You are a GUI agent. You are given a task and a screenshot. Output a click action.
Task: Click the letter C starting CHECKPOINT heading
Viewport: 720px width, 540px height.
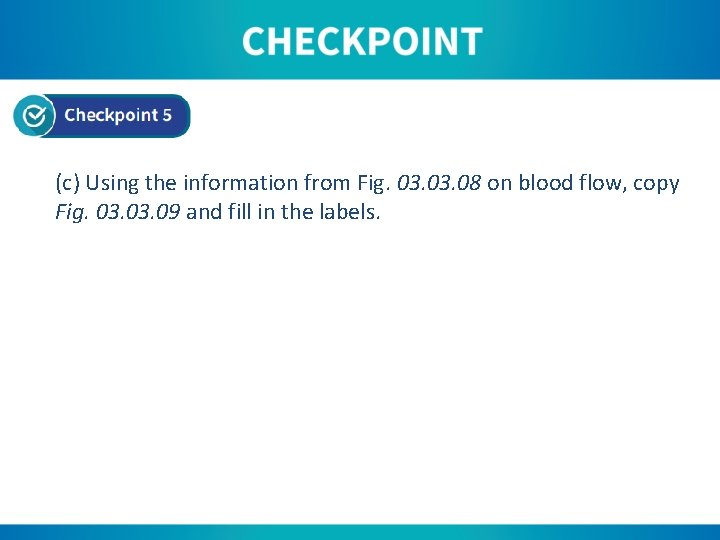[254, 42]
